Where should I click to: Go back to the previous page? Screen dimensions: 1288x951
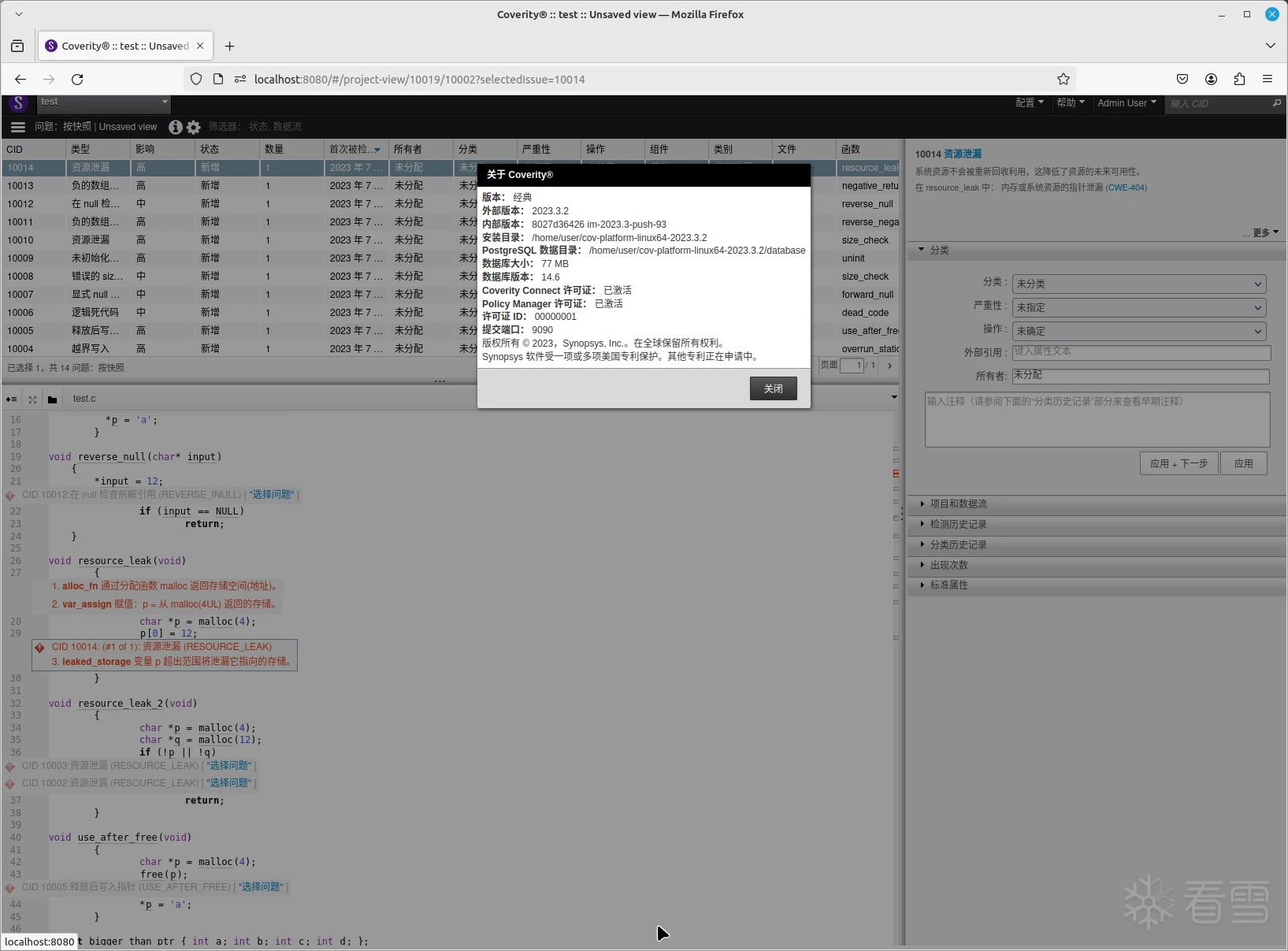[20, 79]
